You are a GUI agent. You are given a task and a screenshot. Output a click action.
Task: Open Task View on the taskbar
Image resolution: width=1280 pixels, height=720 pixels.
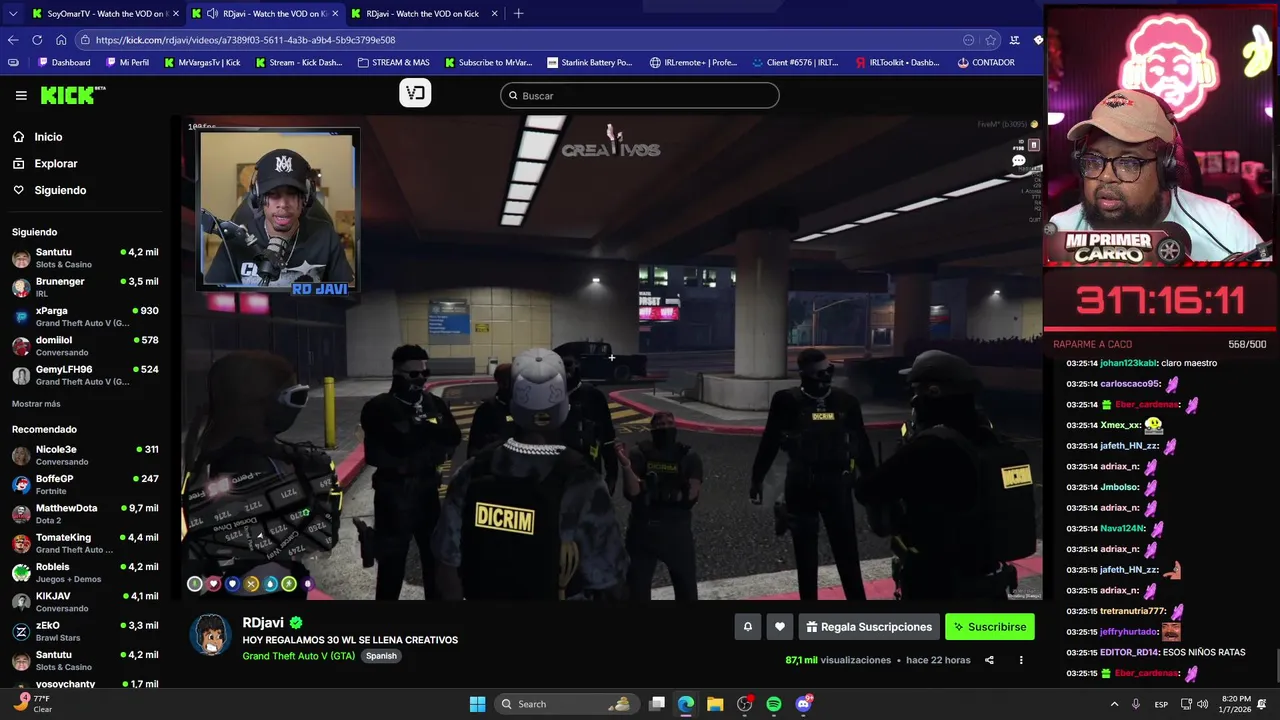pos(656,704)
